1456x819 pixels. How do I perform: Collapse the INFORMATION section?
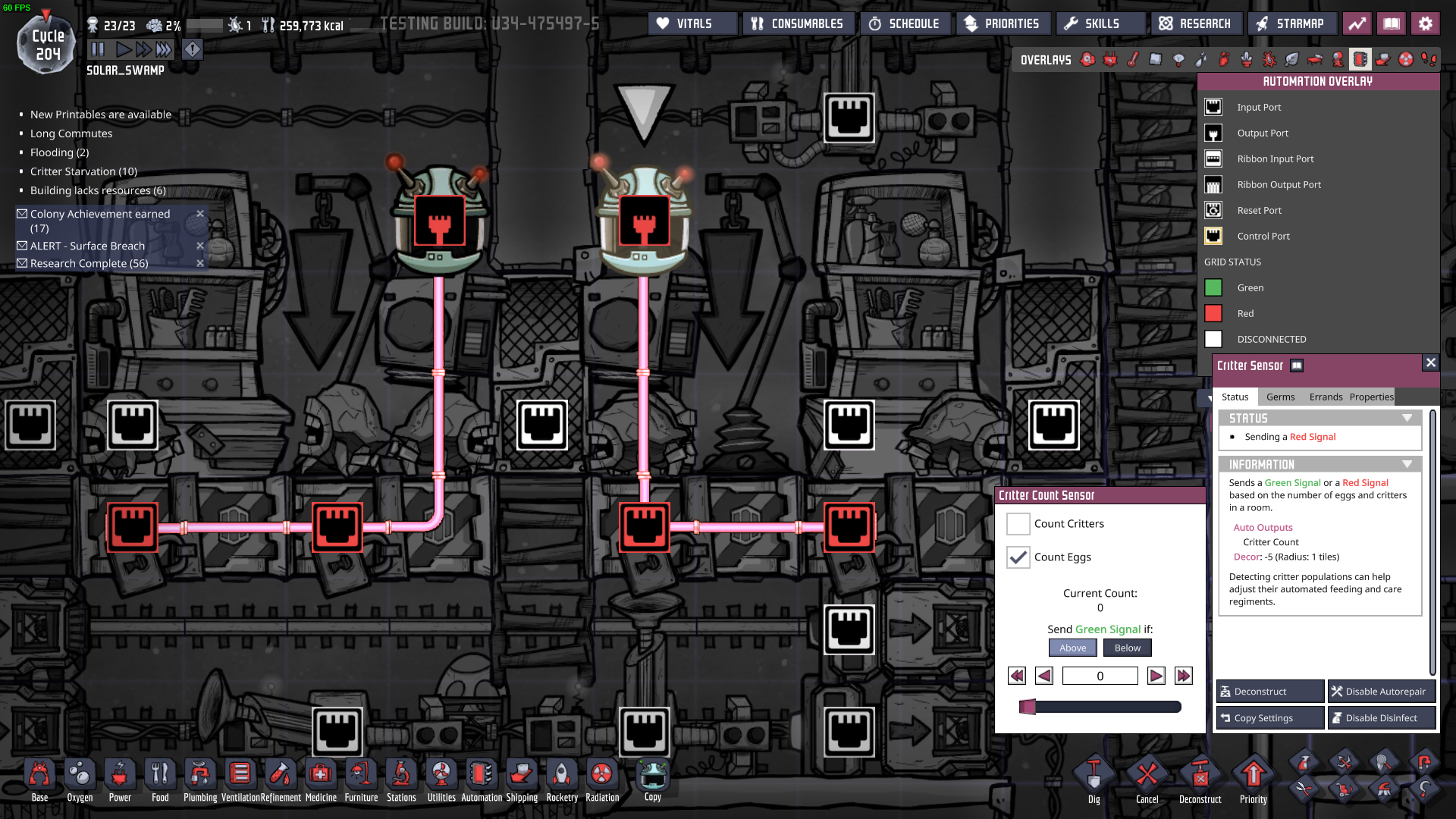1407,465
